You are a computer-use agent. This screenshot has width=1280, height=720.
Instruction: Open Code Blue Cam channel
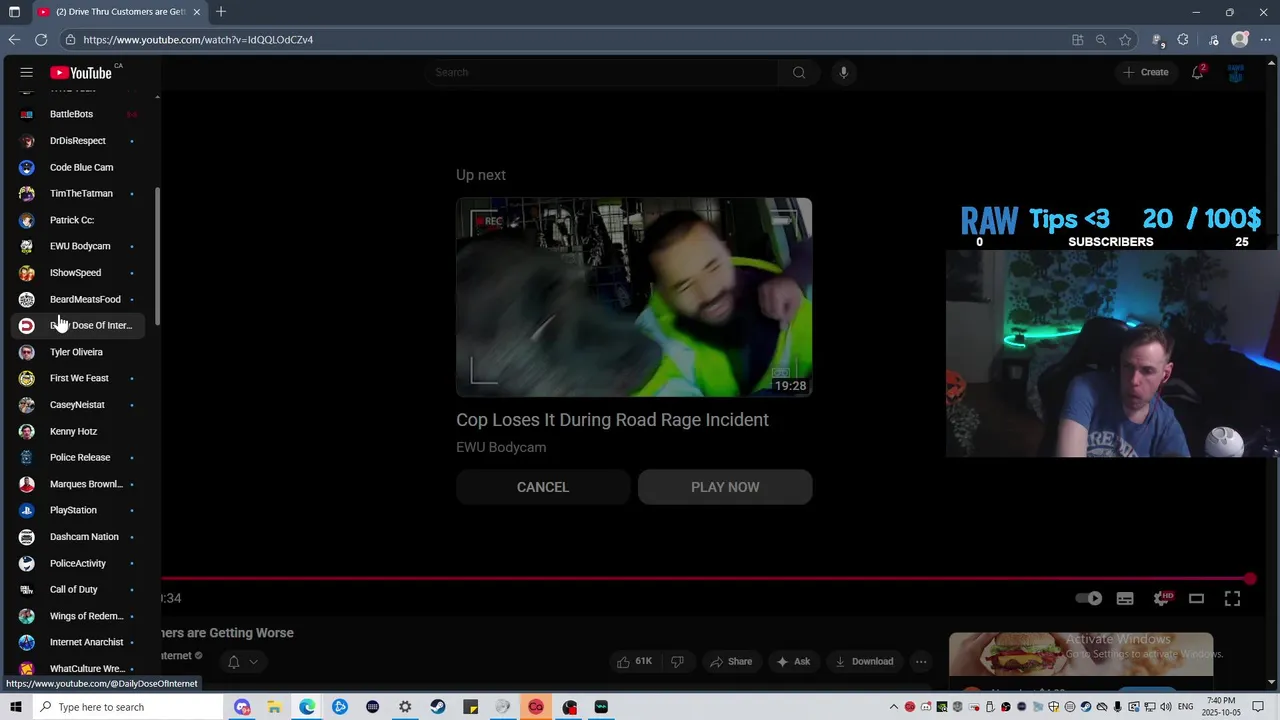tap(79, 167)
